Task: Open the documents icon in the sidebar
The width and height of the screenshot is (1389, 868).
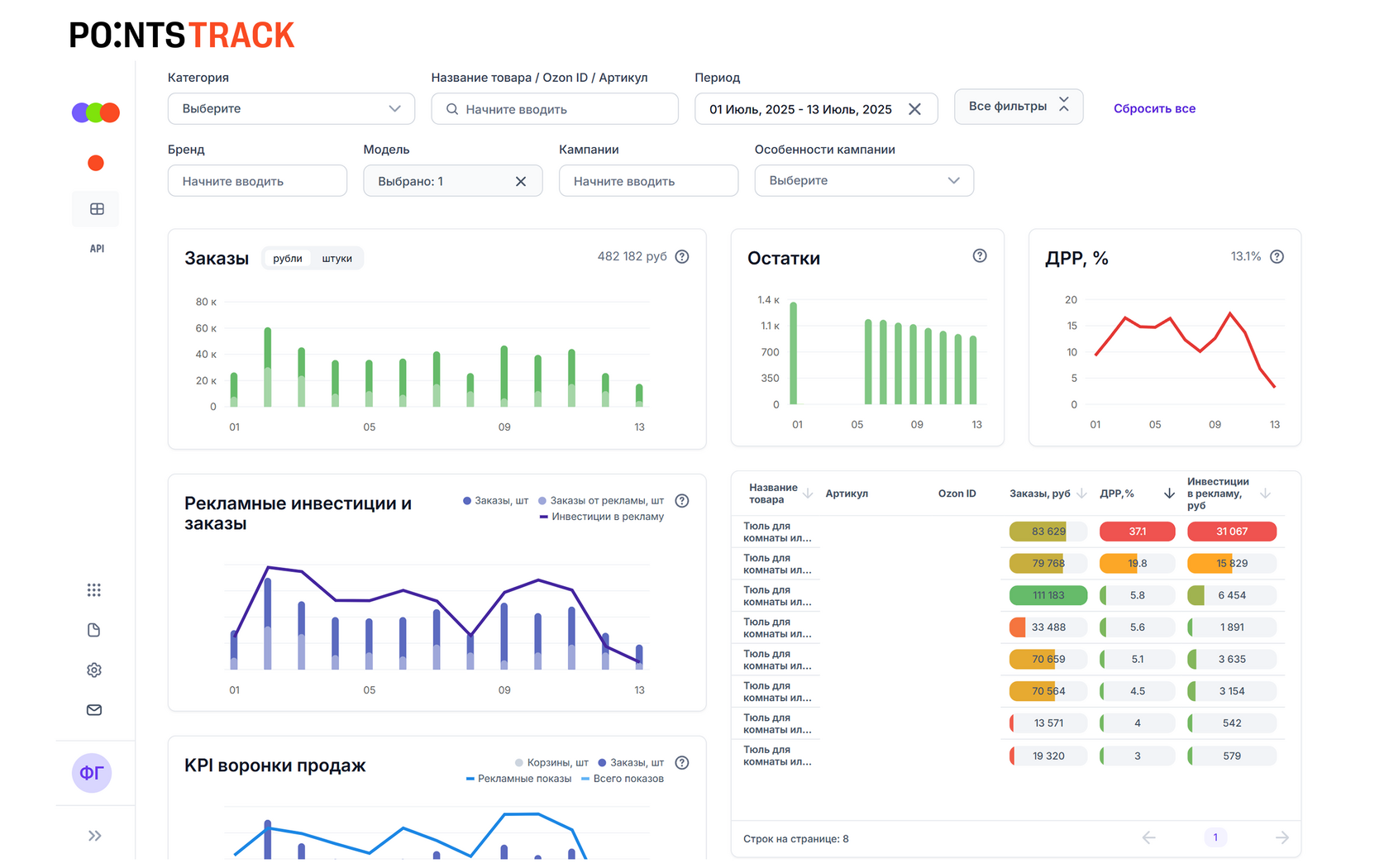Action: click(x=93, y=629)
